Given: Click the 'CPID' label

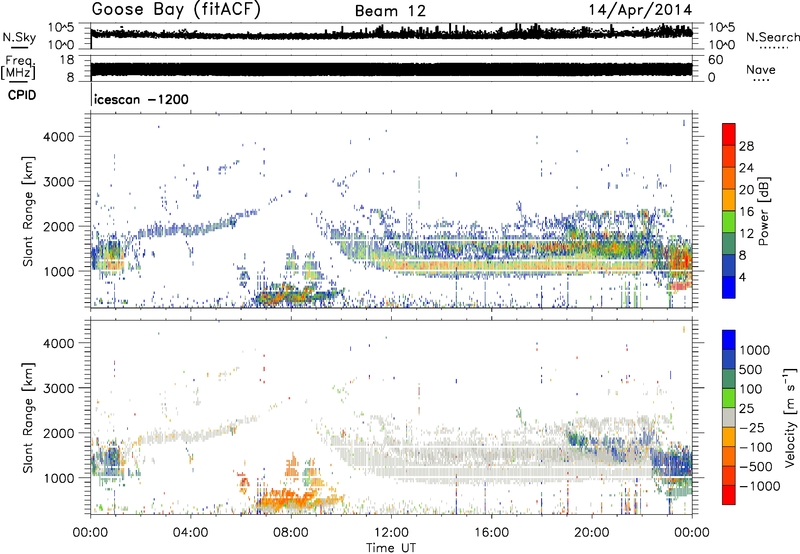Looking at the screenshot, I should [x=22, y=95].
